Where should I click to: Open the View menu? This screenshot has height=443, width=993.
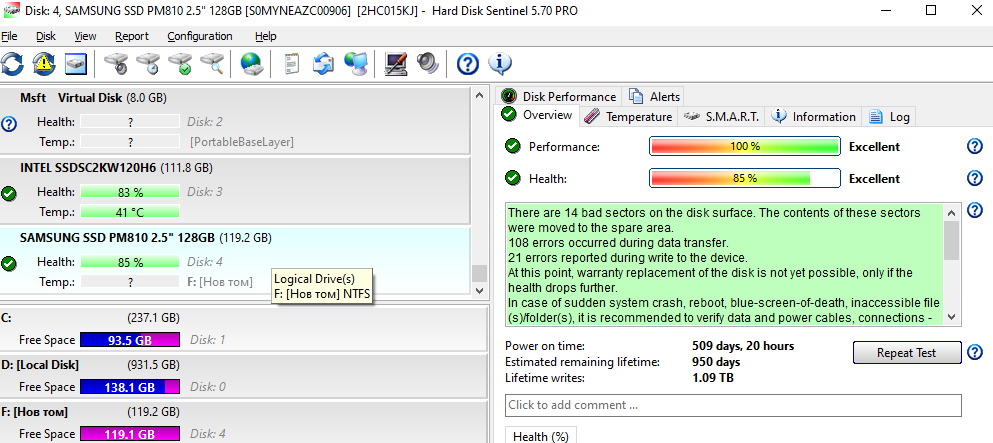pyautogui.click(x=85, y=36)
